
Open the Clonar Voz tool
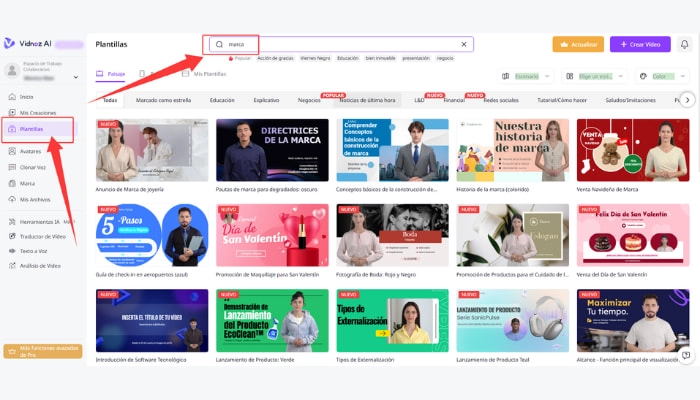click(x=32, y=167)
